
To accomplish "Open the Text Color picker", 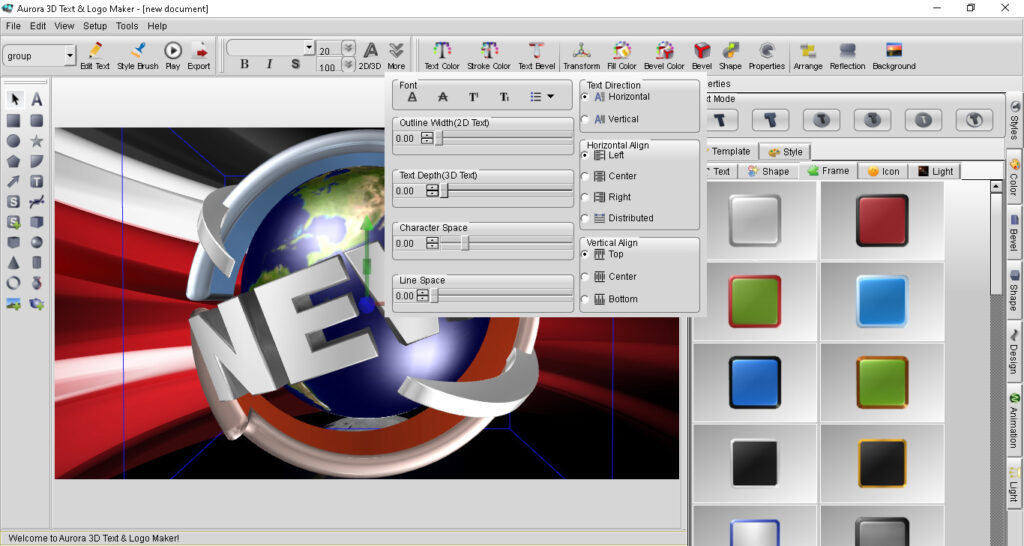I will pyautogui.click(x=442, y=56).
